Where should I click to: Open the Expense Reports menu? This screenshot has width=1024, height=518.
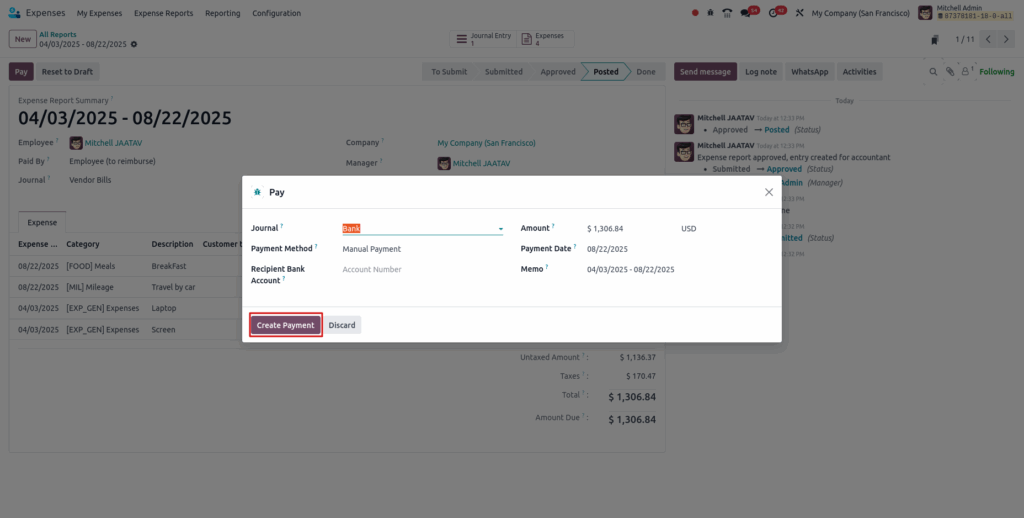pos(163,13)
